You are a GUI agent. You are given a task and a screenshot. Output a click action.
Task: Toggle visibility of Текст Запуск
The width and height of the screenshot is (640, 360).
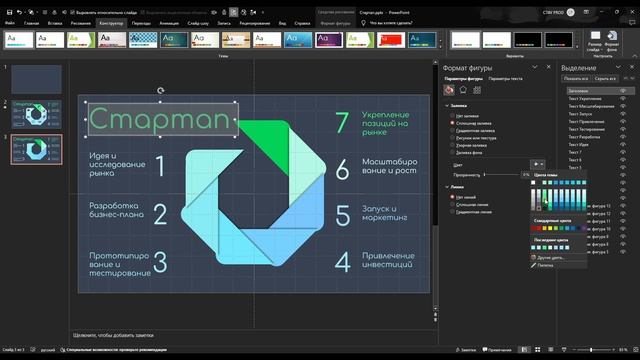[623, 114]
